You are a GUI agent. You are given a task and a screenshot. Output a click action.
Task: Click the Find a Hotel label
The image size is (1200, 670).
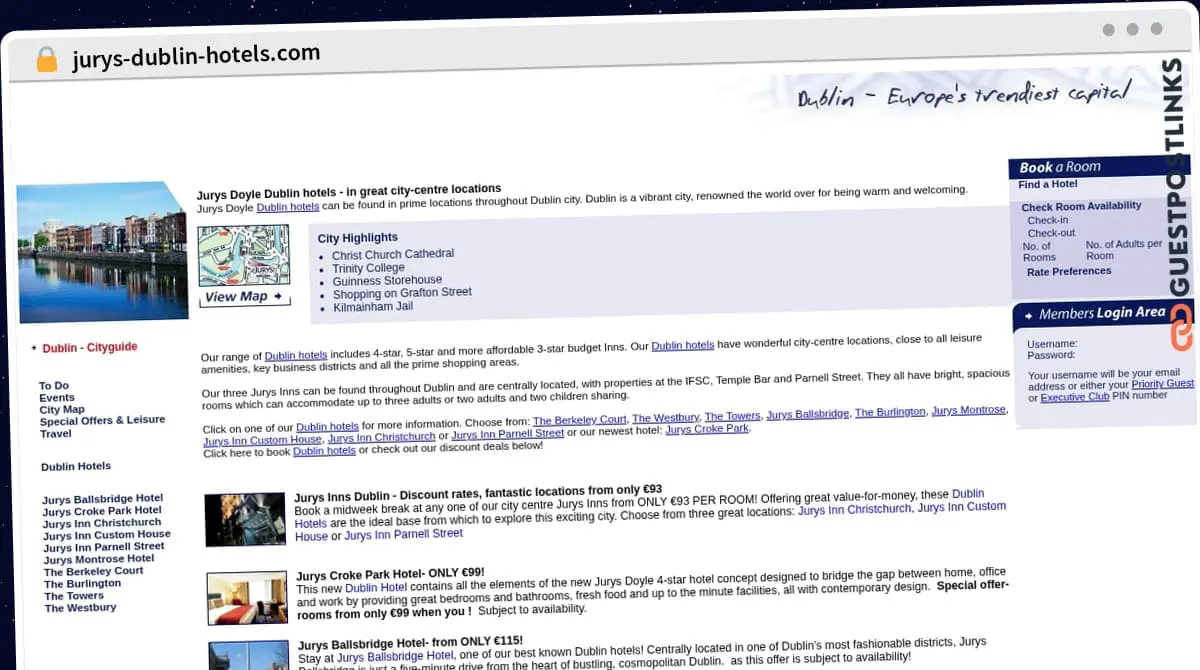[x=1048, y=184]
